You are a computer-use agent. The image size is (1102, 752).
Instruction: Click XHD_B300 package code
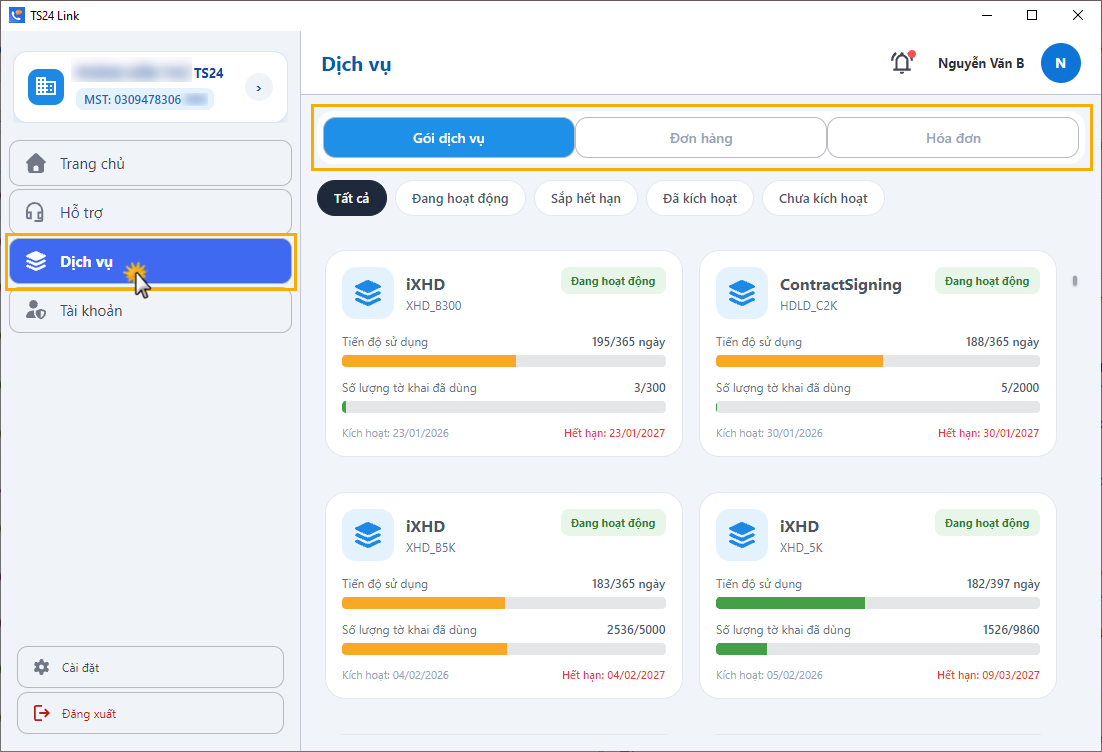pyautogui.click(x=434, y=306)
